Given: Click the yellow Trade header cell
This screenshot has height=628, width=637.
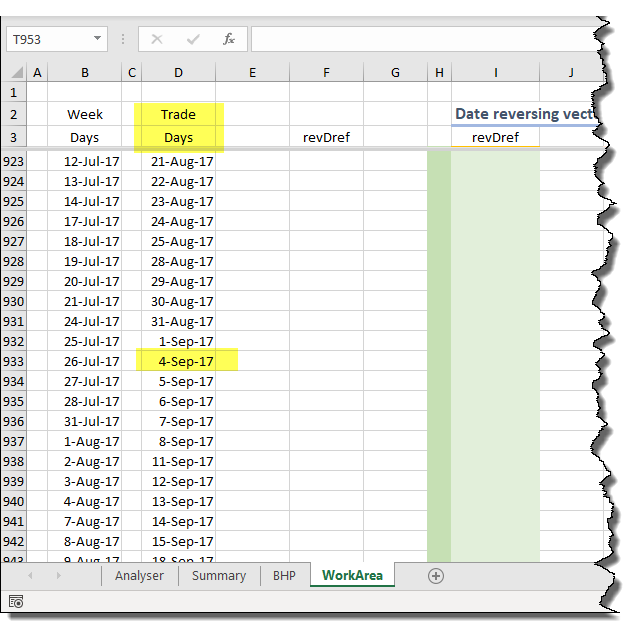Looking at the screenshot, I should click(x=178, y=114).
